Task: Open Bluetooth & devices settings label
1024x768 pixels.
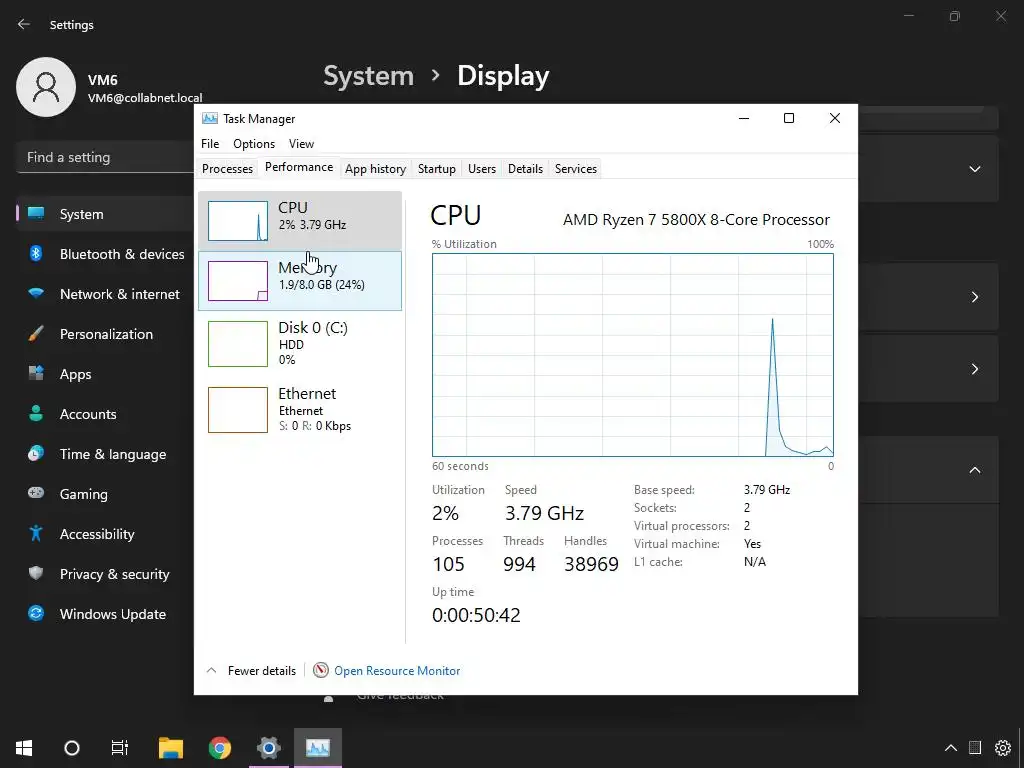Action: [x=122, y=254]
